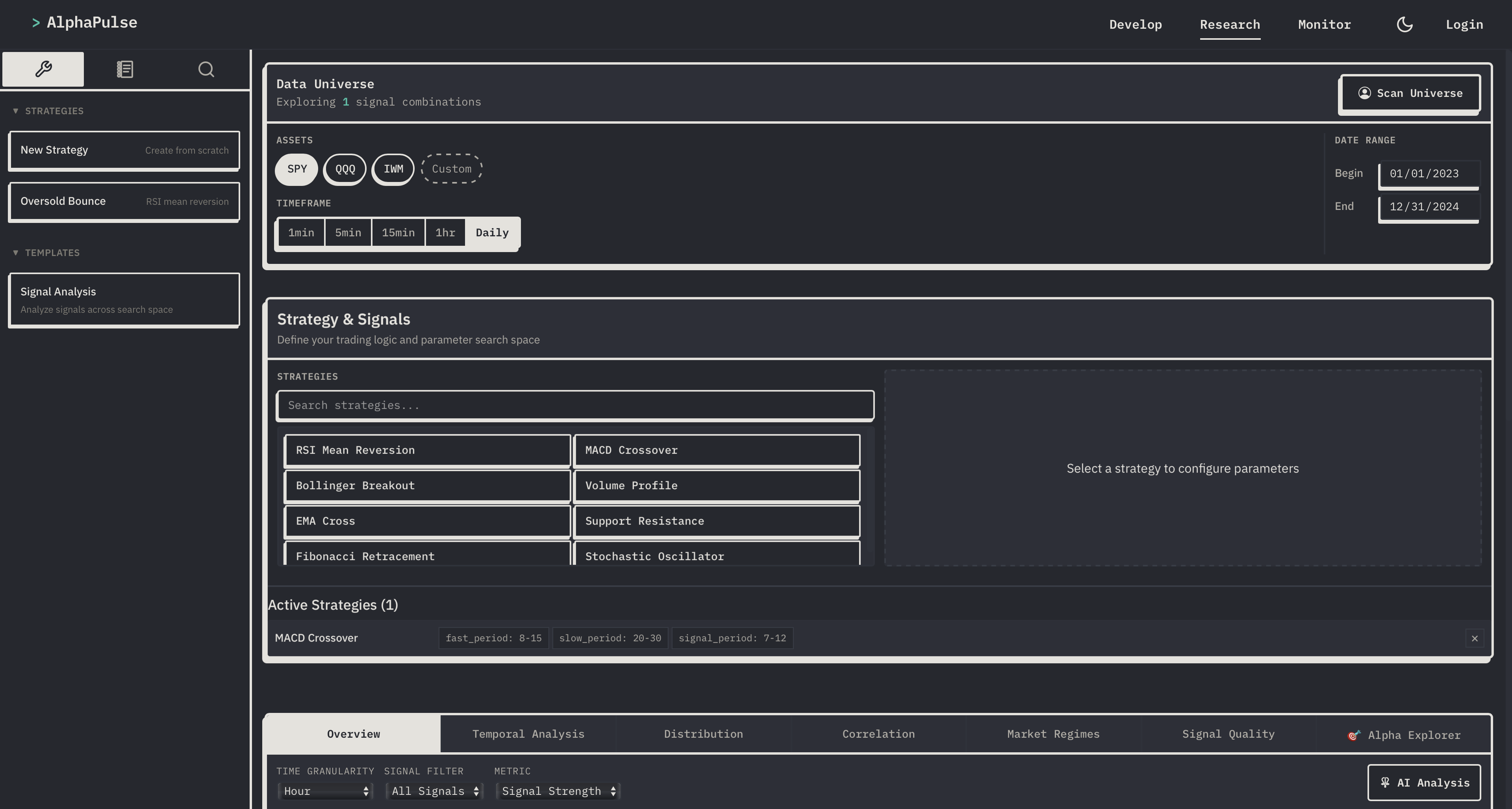Toggle SPY asset chip
1512x809 pixels.
point(297,169)
